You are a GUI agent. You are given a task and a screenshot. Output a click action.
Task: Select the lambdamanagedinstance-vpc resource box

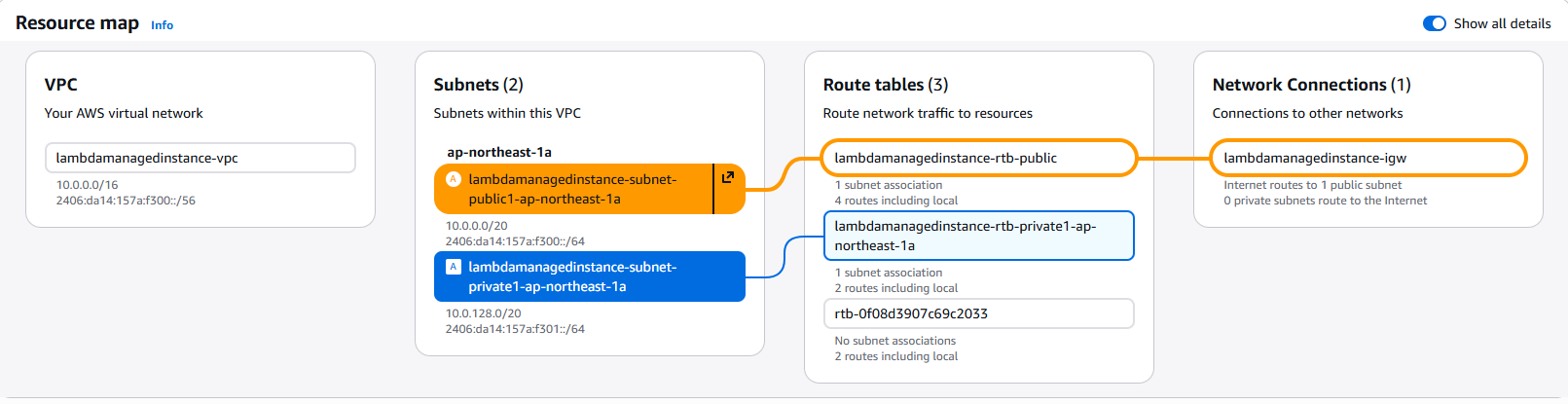click(200, 158)
